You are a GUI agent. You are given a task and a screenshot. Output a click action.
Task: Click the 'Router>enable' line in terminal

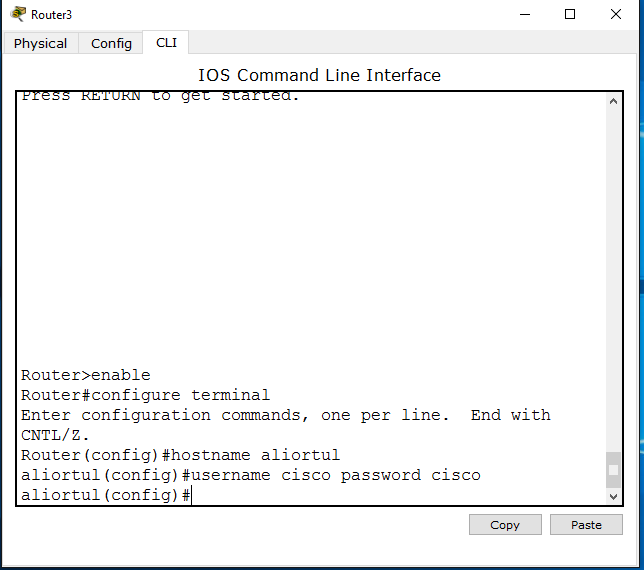[86, 375]
